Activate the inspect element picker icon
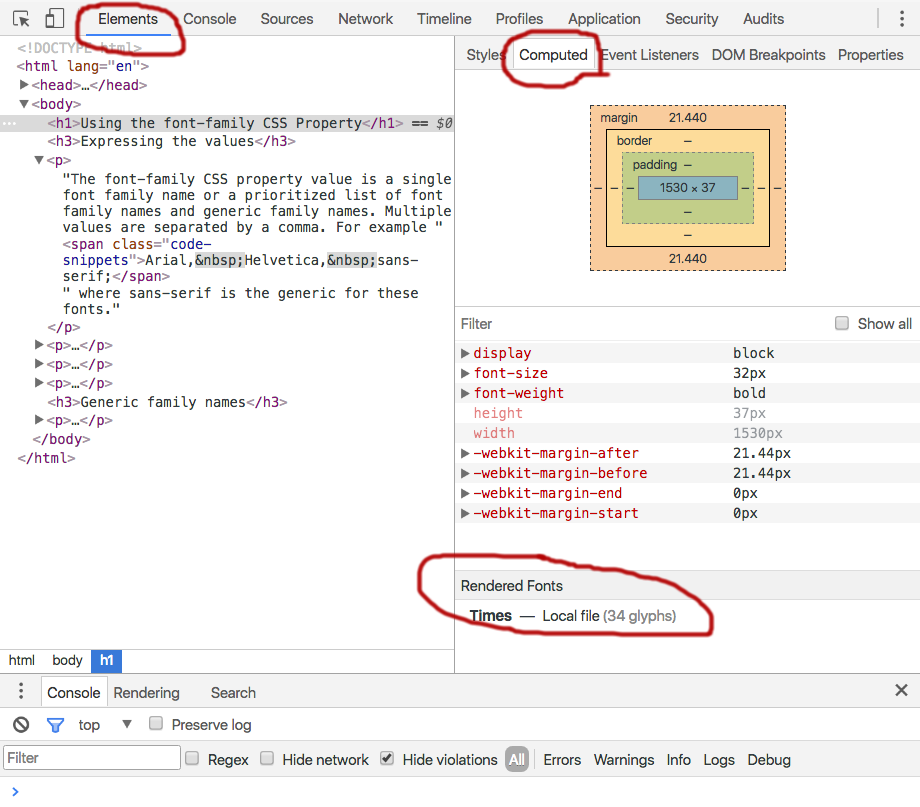 tap(21, 19)
